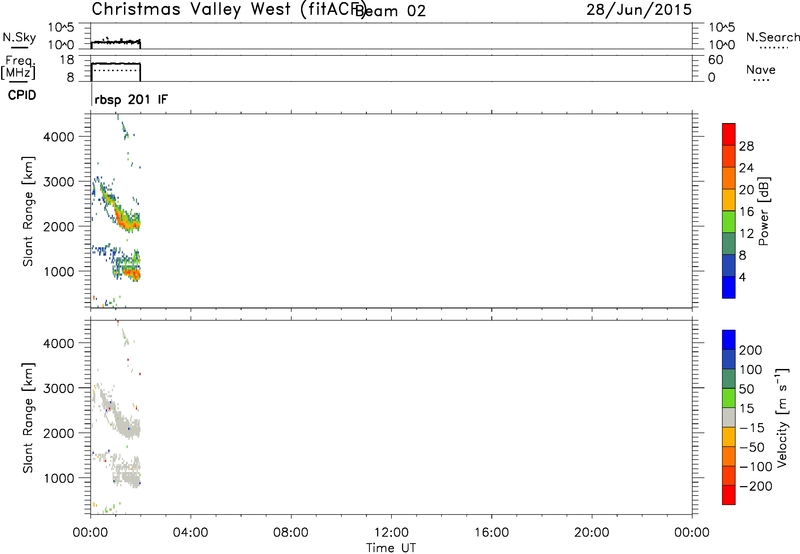
Task: Click the '20:00' time tick label
Action: [x=591, y=533]
